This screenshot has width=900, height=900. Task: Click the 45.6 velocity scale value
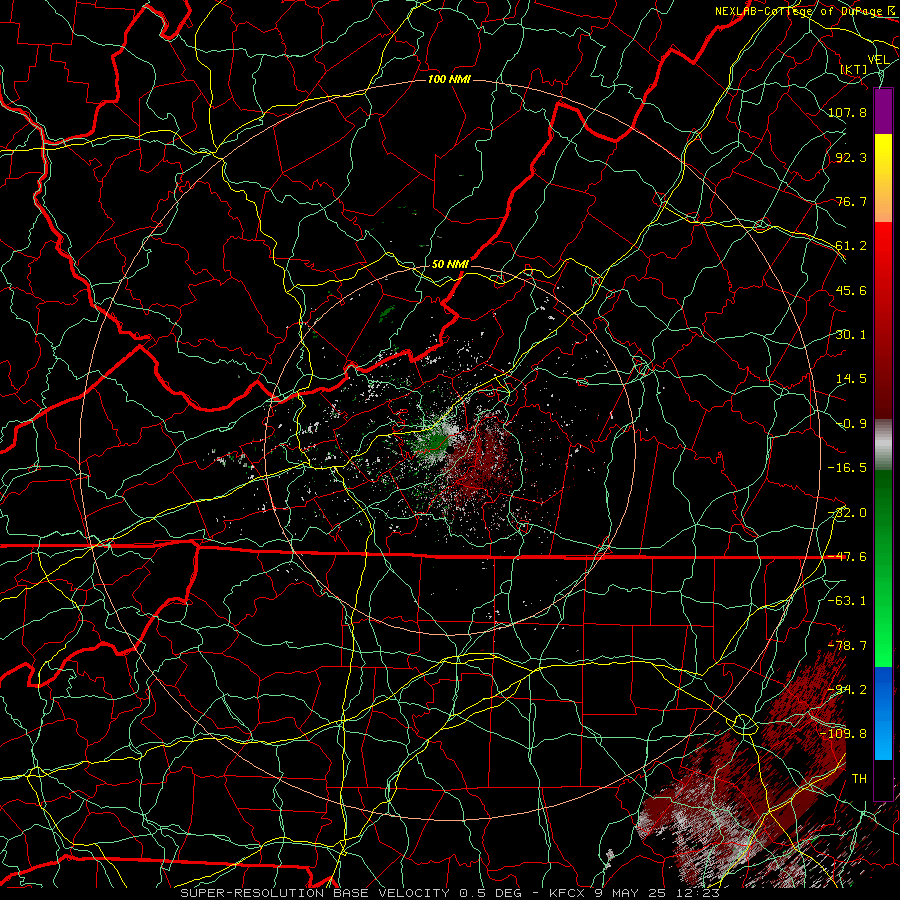click(x=851, y=290)
